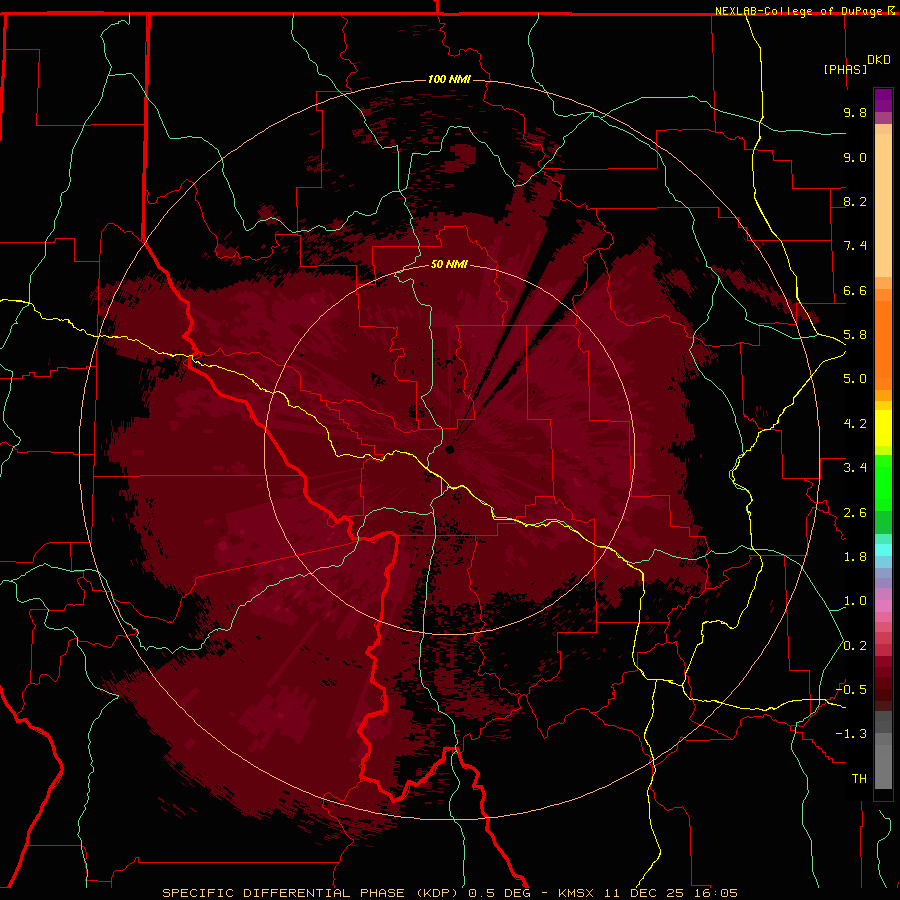Click the -0.5 legend value

[x=851, y=690]
